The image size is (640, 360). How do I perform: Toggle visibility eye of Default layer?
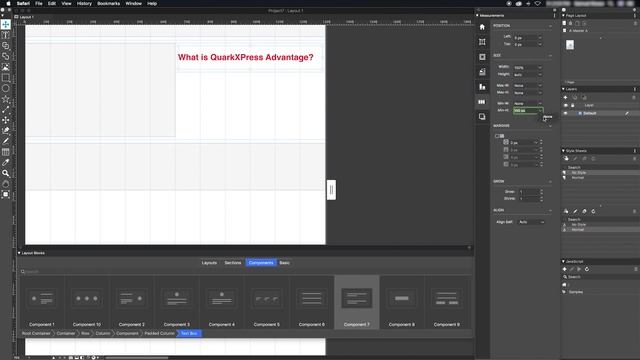click(x=566, y=113)
